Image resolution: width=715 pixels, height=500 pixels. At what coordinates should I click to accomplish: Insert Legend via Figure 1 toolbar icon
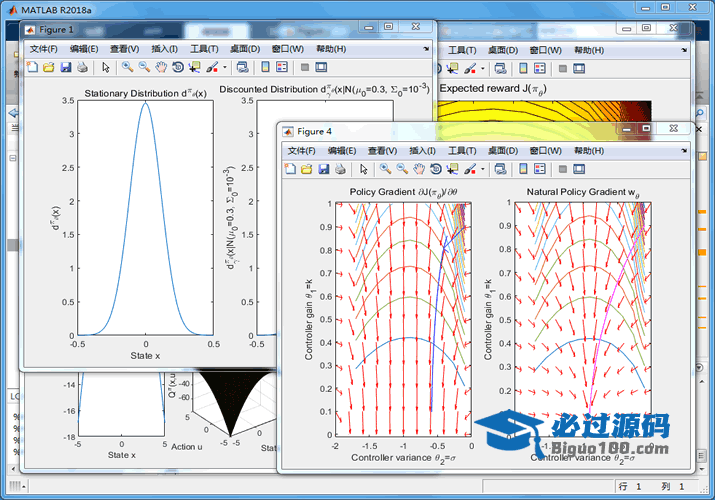pyautogui.click(x=282, y=68)
